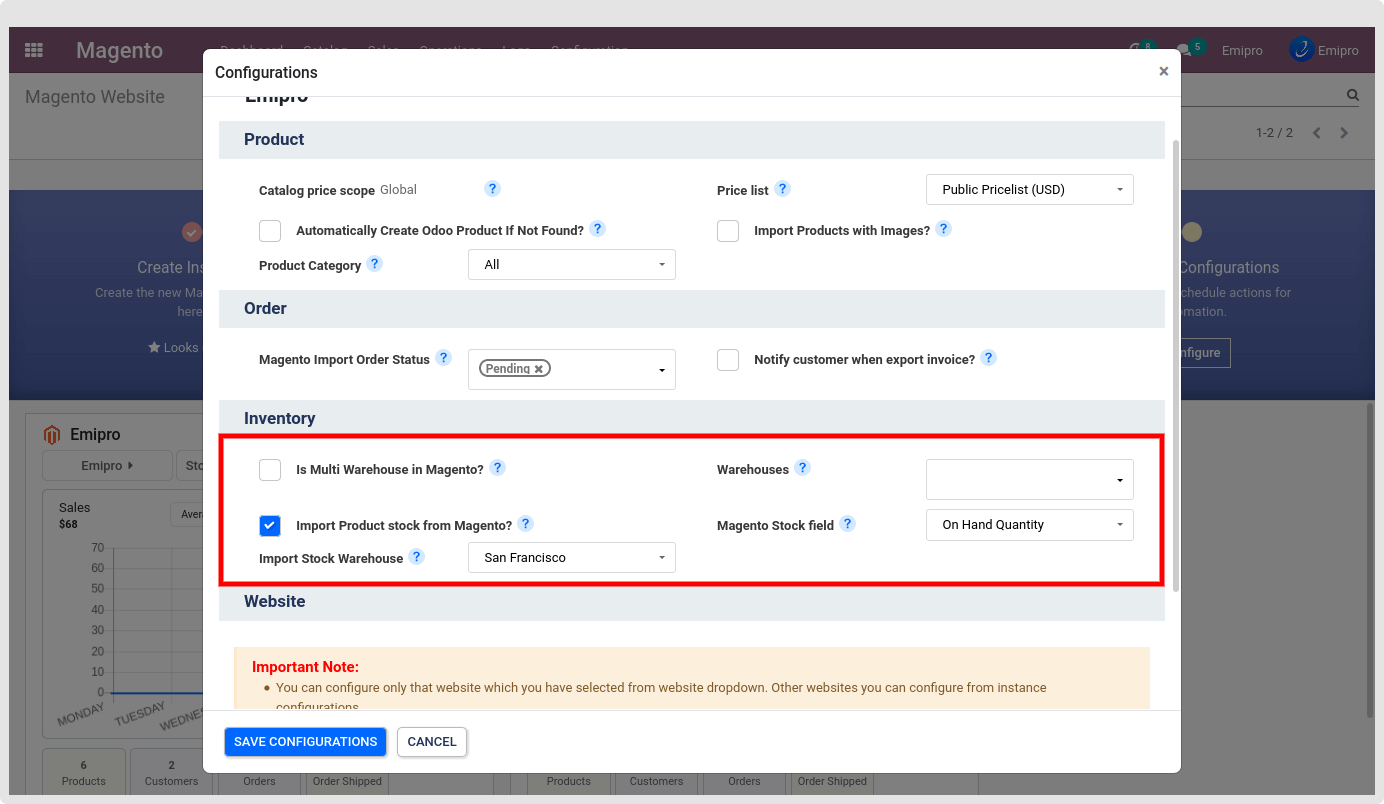The image size is (1384, 804).
Task: Close the Configurations dialog
Action: (x=1164, y=72)
